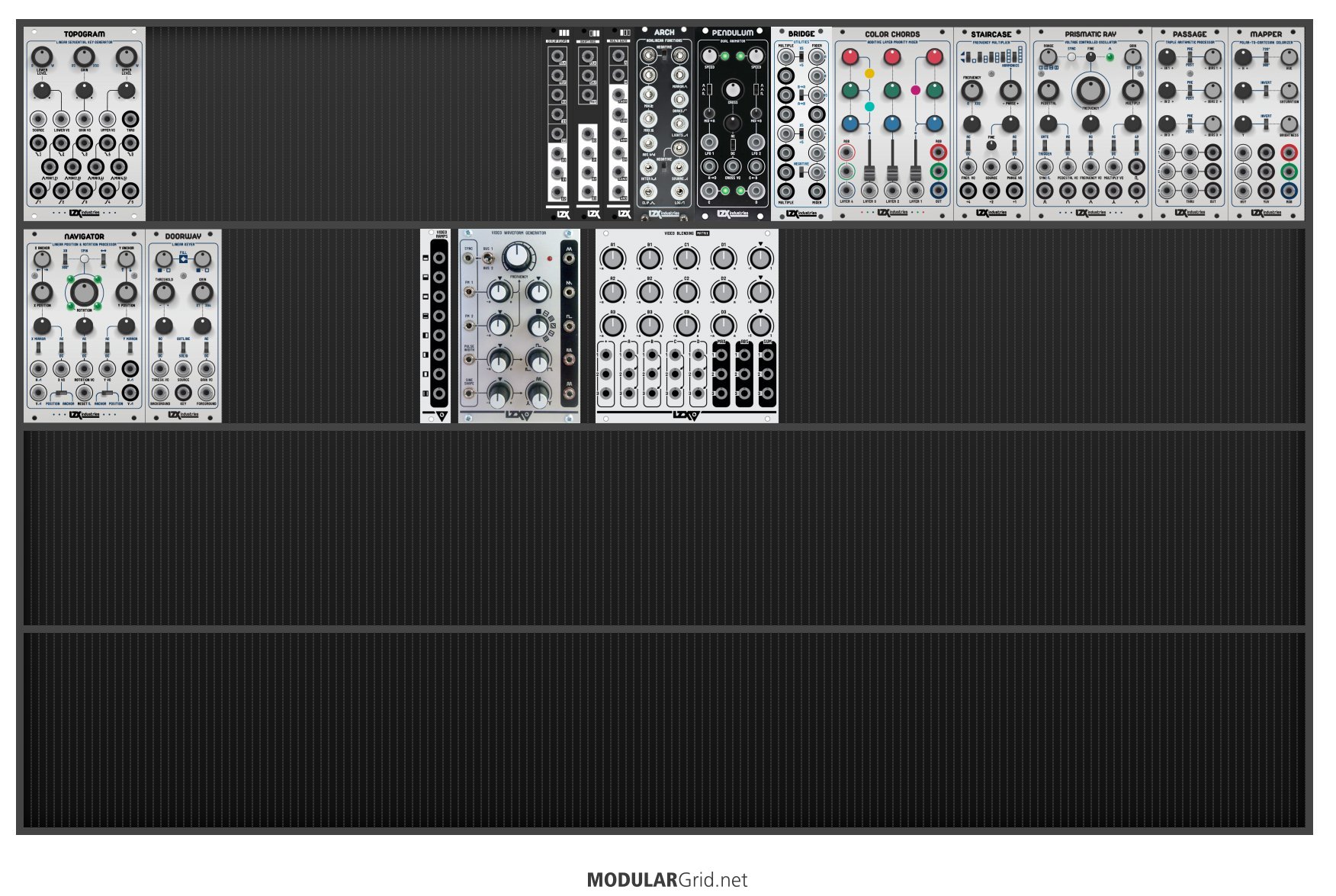Click the Reset jack on Navigator
This screenshot has height=896, width=1336.
coord(84,393)
